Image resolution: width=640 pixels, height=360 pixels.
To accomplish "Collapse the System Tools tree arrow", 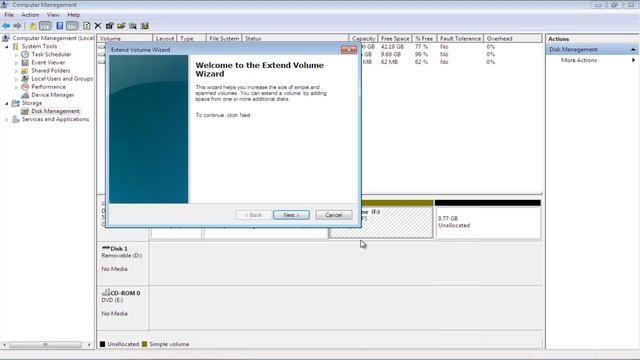I will (7, 47).
